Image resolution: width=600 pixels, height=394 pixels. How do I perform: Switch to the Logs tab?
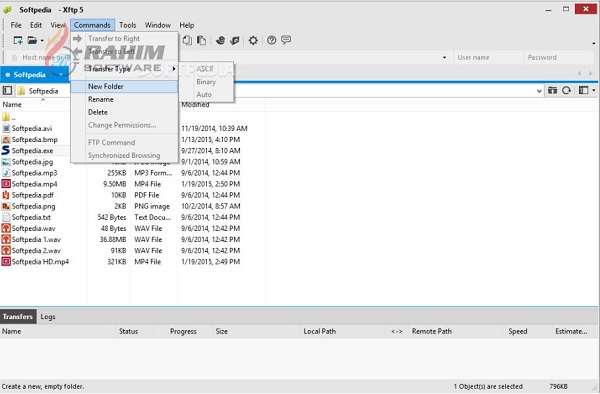[x=48, y=317]
